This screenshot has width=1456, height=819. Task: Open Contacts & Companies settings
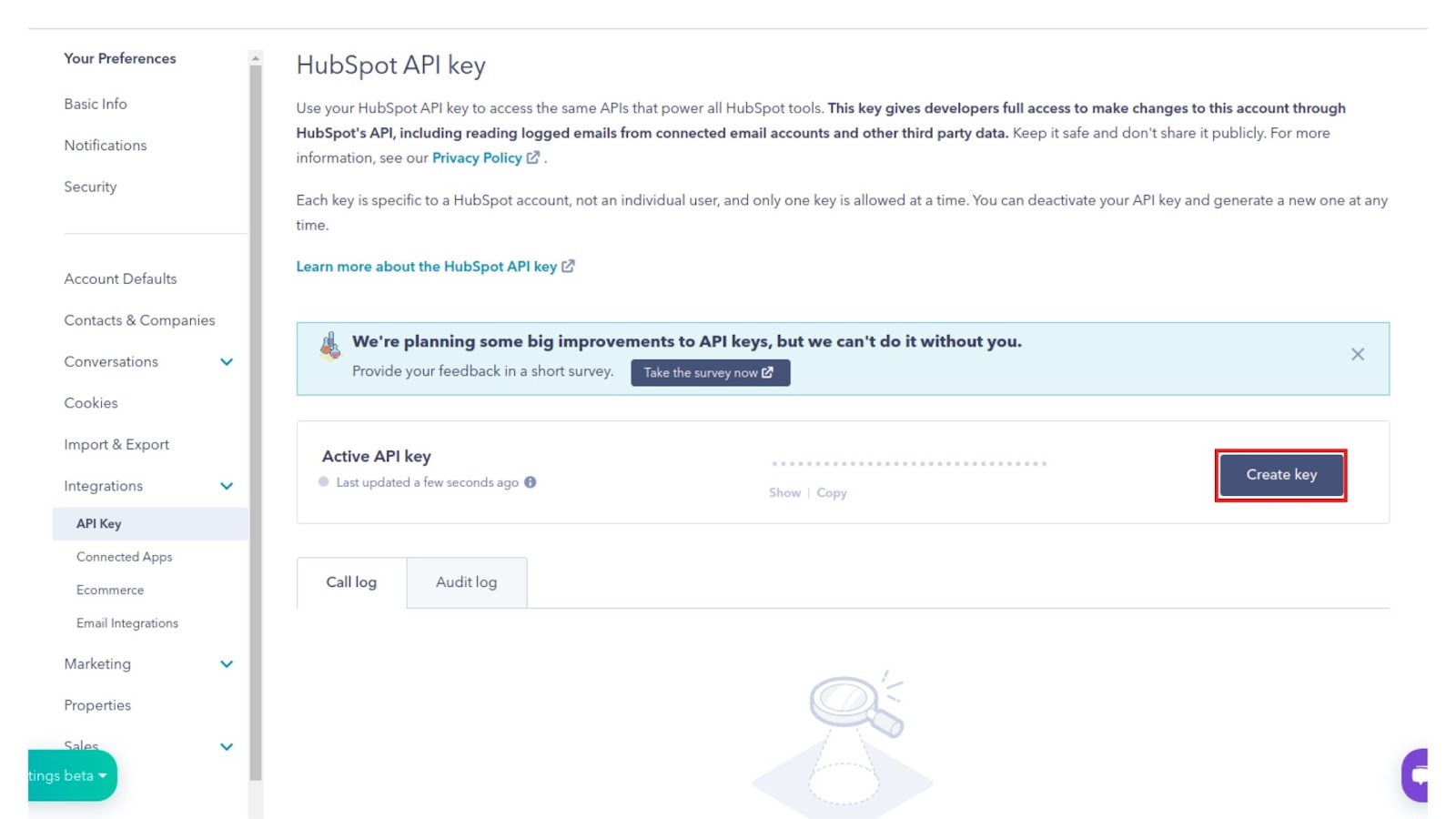(x=139, y=320)
